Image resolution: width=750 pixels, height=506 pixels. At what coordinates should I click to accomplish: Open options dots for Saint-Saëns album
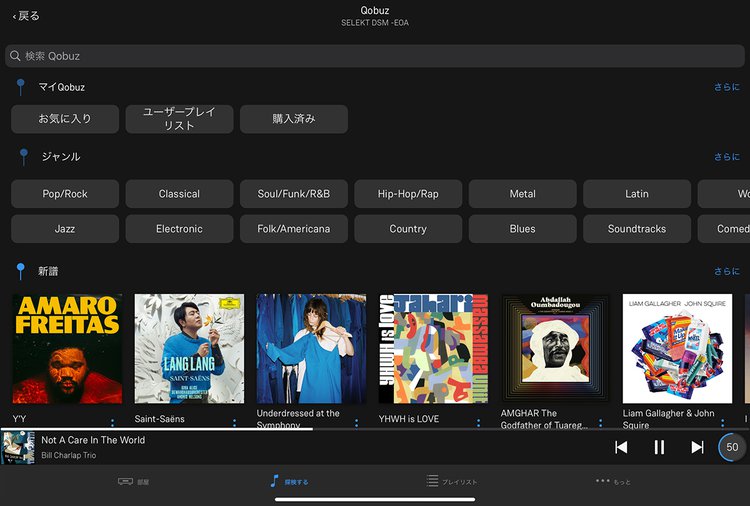[x=234, y=423]
